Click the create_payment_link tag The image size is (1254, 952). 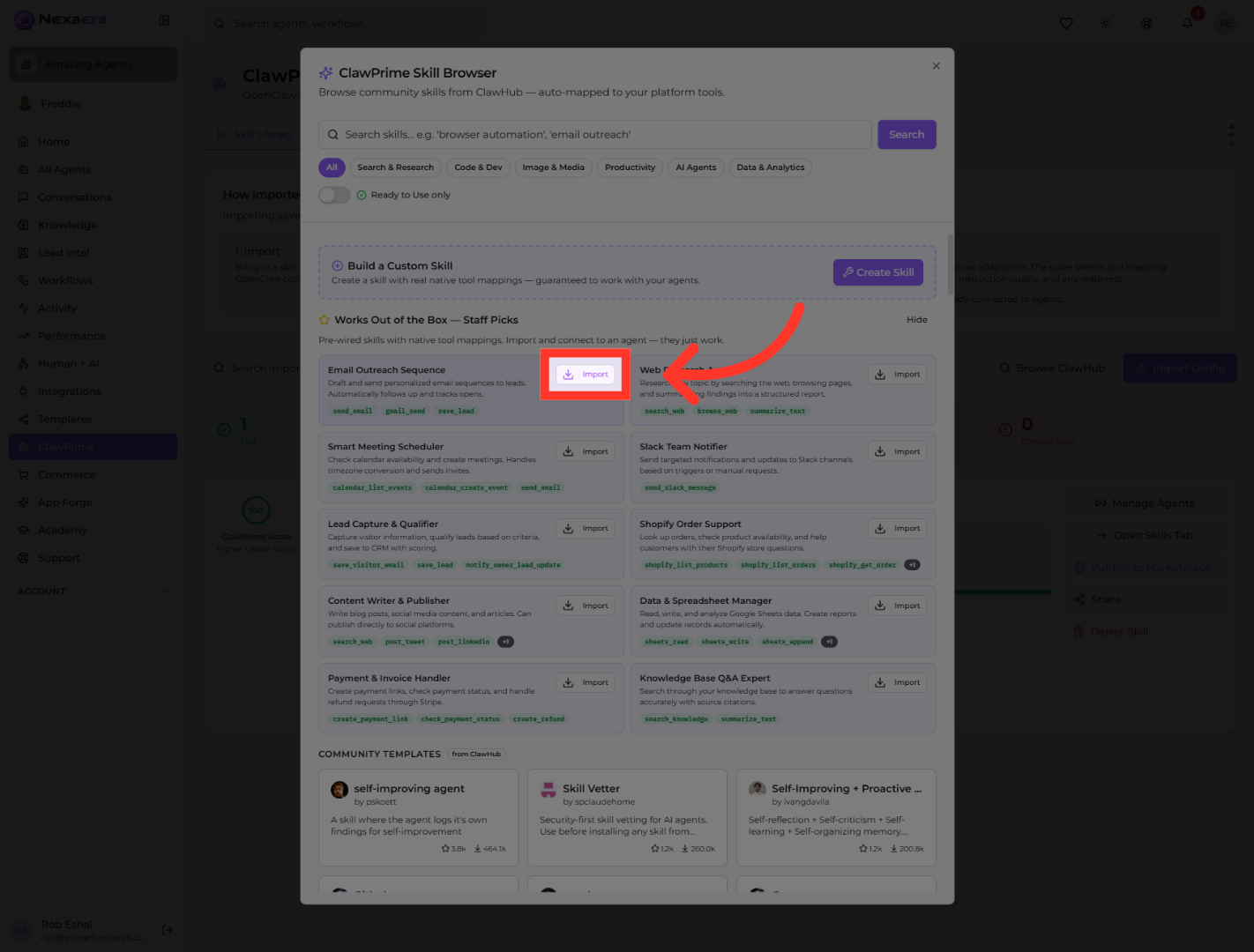tap(370, 719)
